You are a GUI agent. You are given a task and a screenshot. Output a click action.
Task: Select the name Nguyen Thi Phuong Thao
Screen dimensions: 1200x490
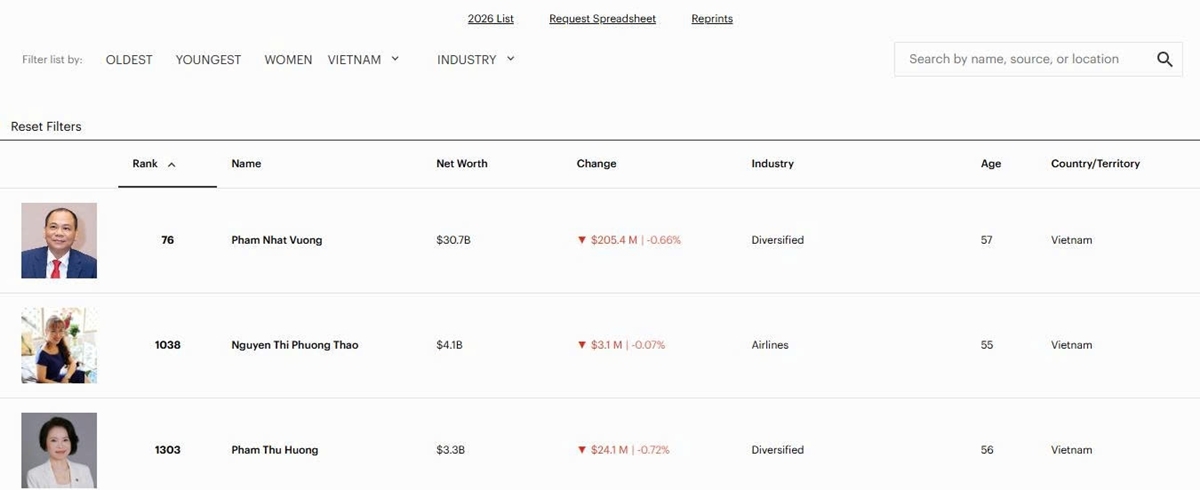[294, 345]
